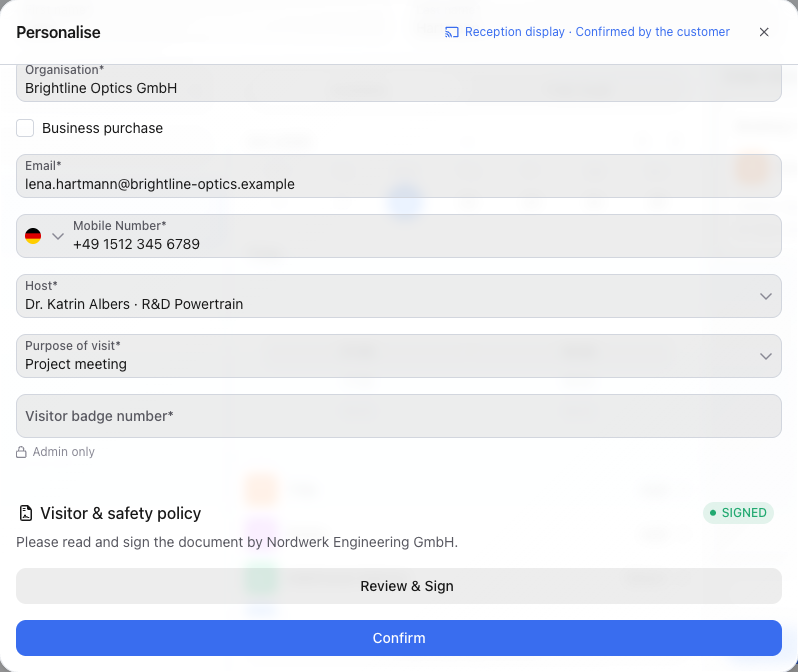Open the Purpose of visit dropdown

[x=398, y=356]
